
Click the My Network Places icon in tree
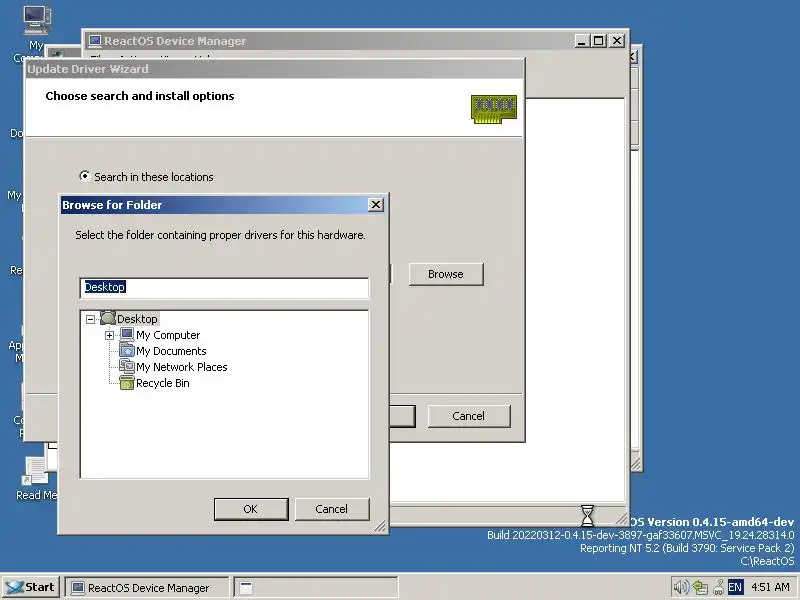click(127, 366)
